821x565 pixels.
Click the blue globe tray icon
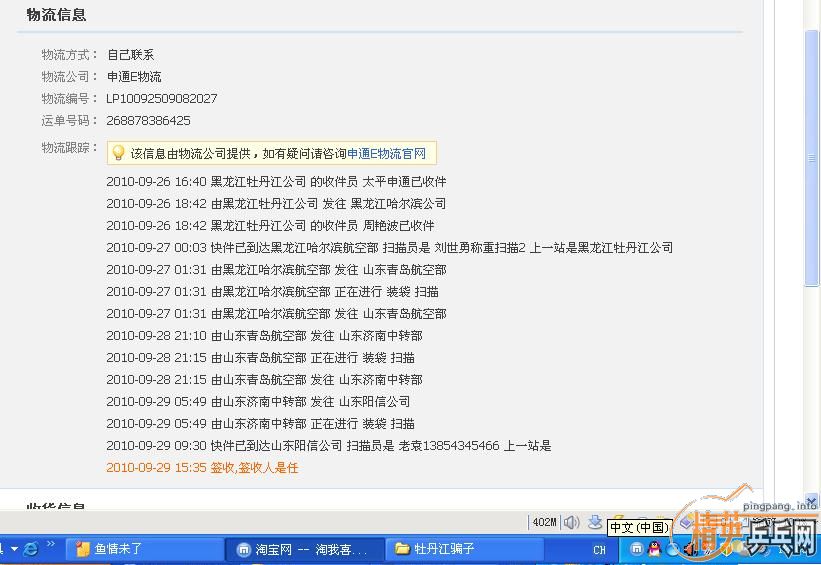point(673,549)
